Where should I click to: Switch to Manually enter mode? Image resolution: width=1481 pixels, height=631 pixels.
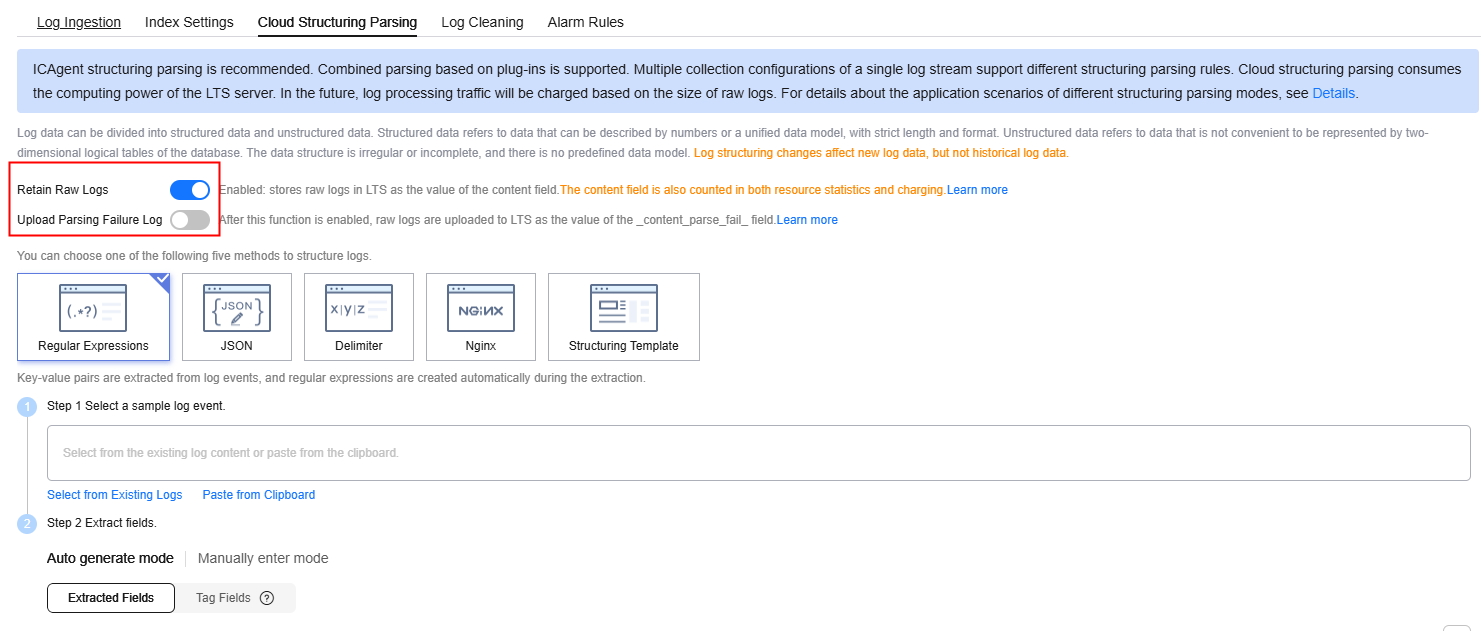tap(263, 558)
